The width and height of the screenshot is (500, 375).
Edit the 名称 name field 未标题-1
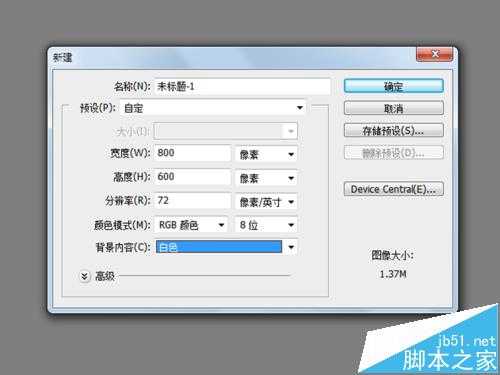[x=242, y=86]
